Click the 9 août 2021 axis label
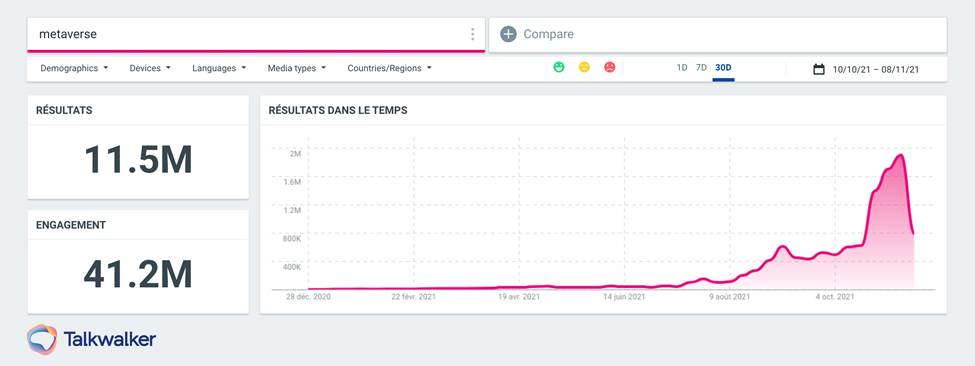Viewport: 975px width, 366px height. (x=730, y=297)
